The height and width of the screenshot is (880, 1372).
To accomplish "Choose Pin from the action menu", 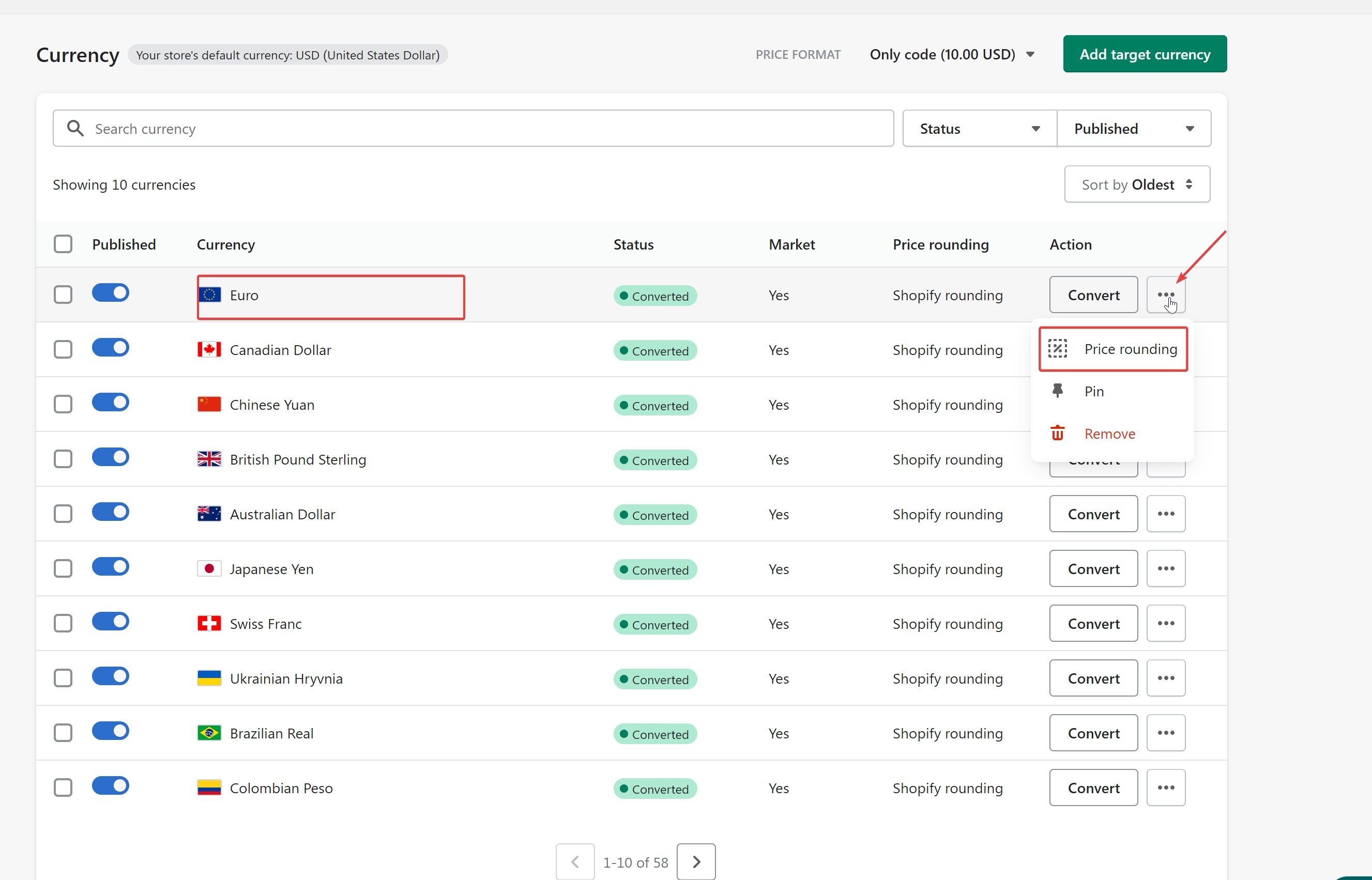I will pyautogui.click(x=1112, y=391).
